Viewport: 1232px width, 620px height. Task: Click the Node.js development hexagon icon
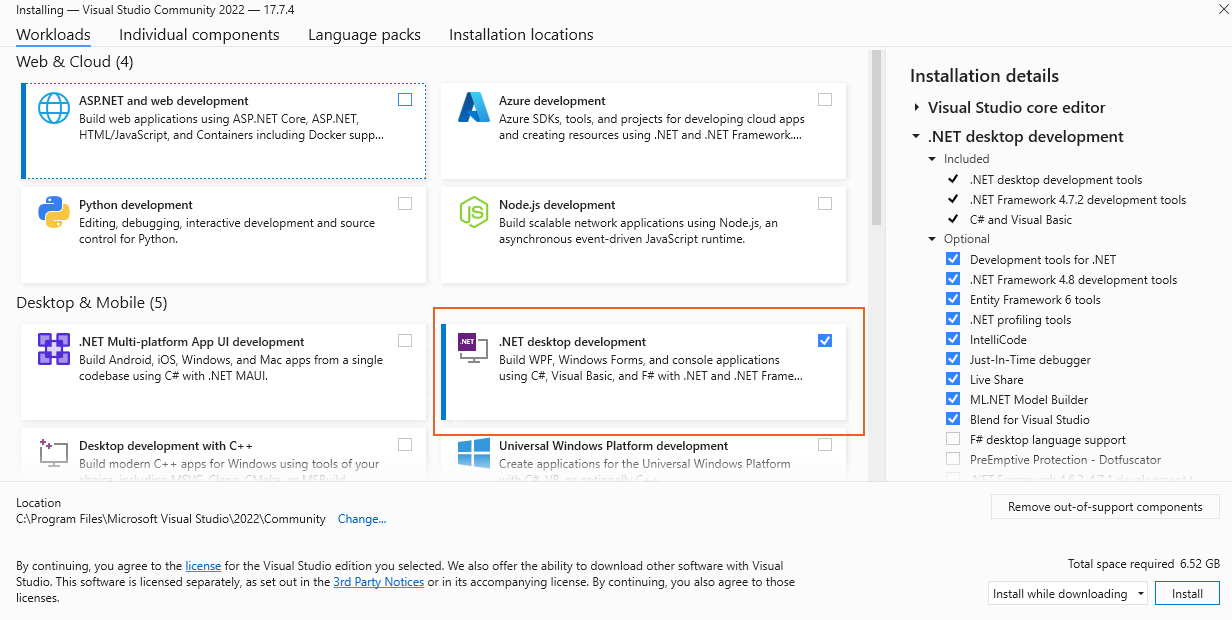pos(473,212)
